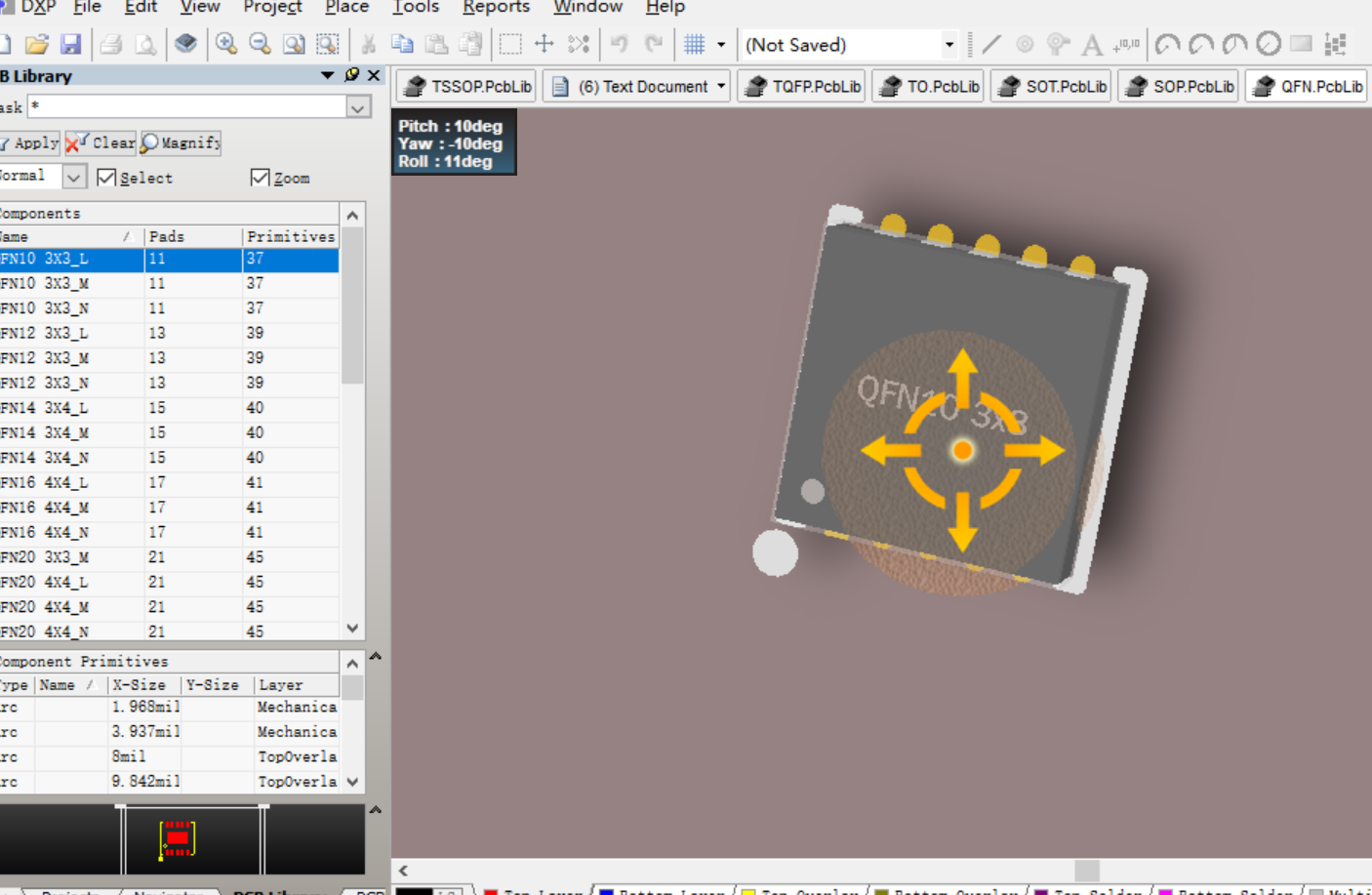Select the Place String text tool
Screen dimensions: 1372x895
click(x=1092, y=44)
